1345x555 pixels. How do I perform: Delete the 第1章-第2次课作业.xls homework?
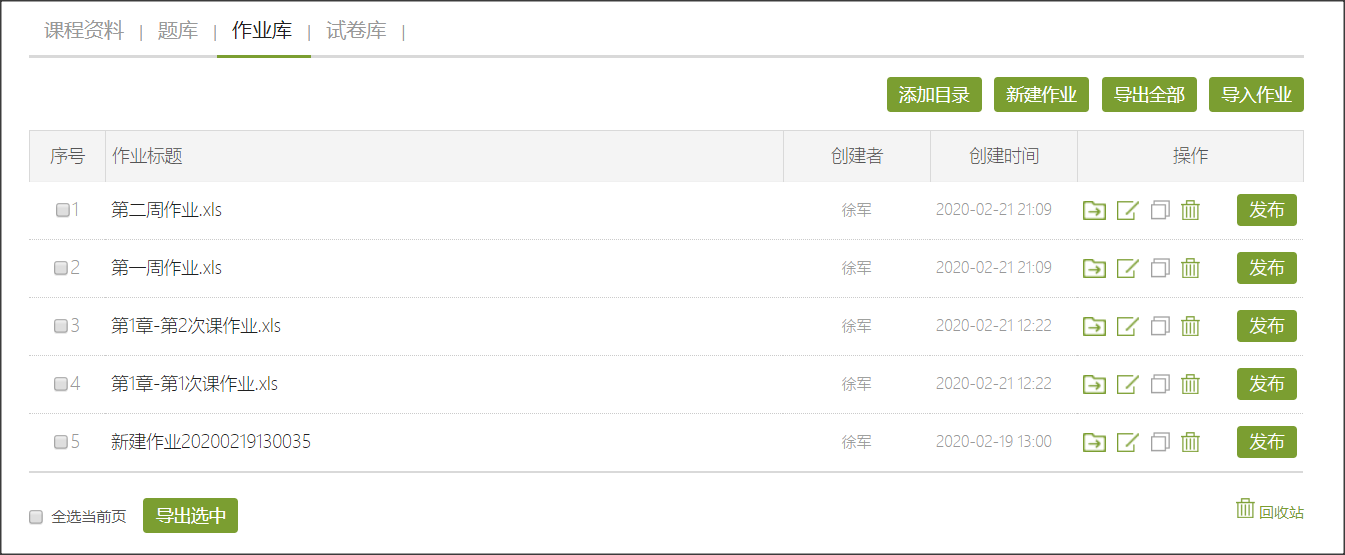click(1190, 326)
